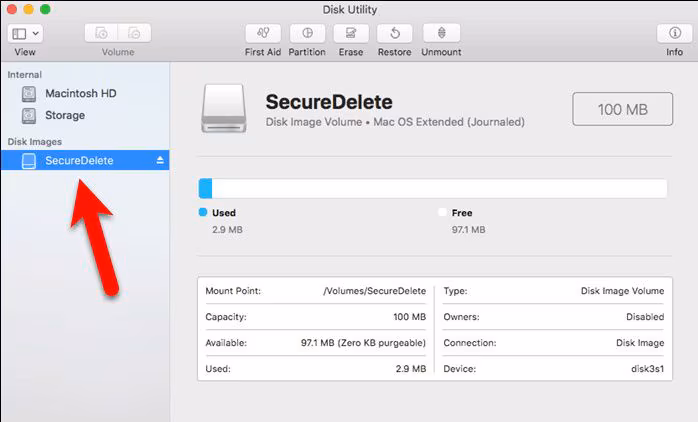Run First Aid on the volume
This screenshot has width=698, height=422.
tap(262, 33)
